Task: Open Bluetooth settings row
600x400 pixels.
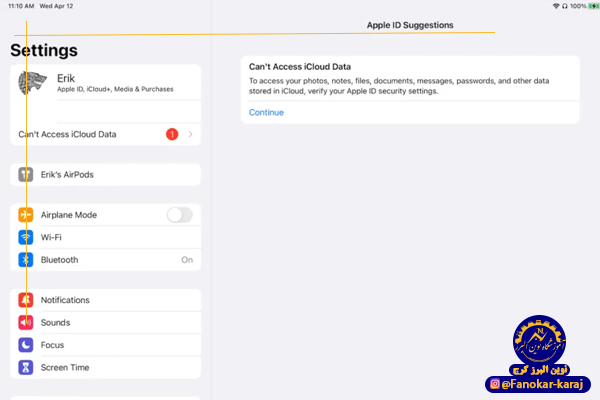Action: [106, 260]
